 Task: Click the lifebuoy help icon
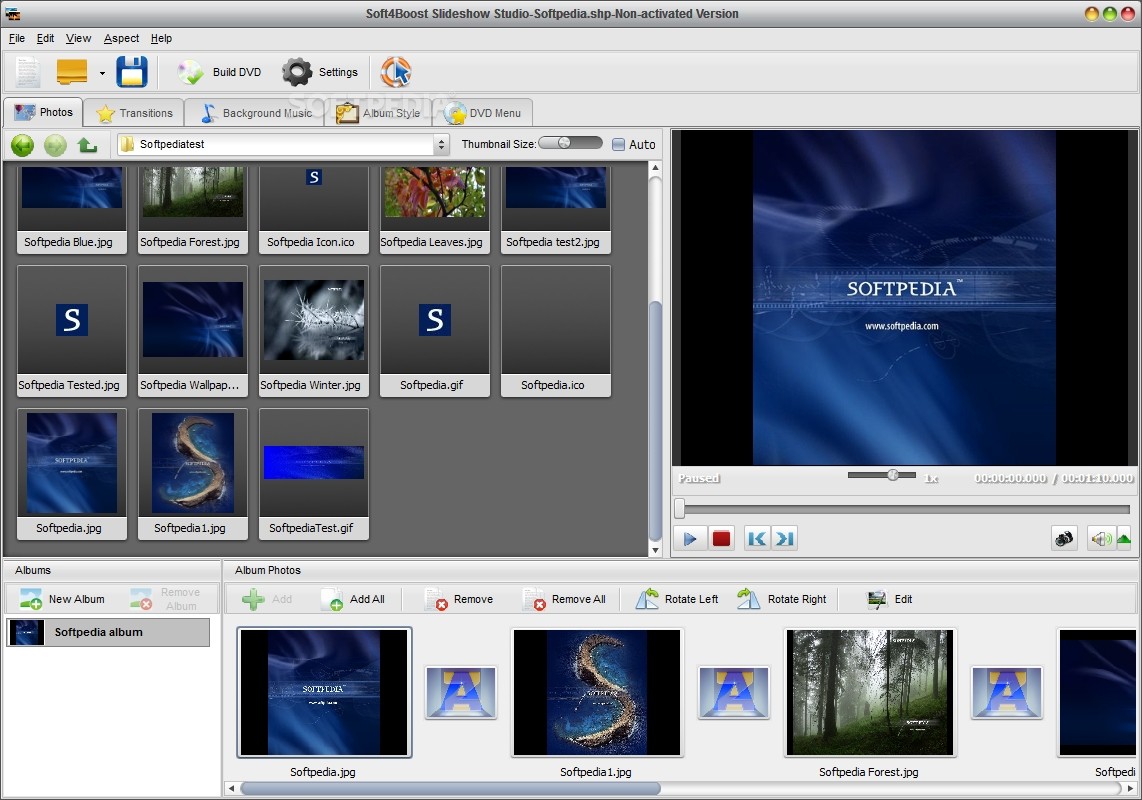pos(395,72)
